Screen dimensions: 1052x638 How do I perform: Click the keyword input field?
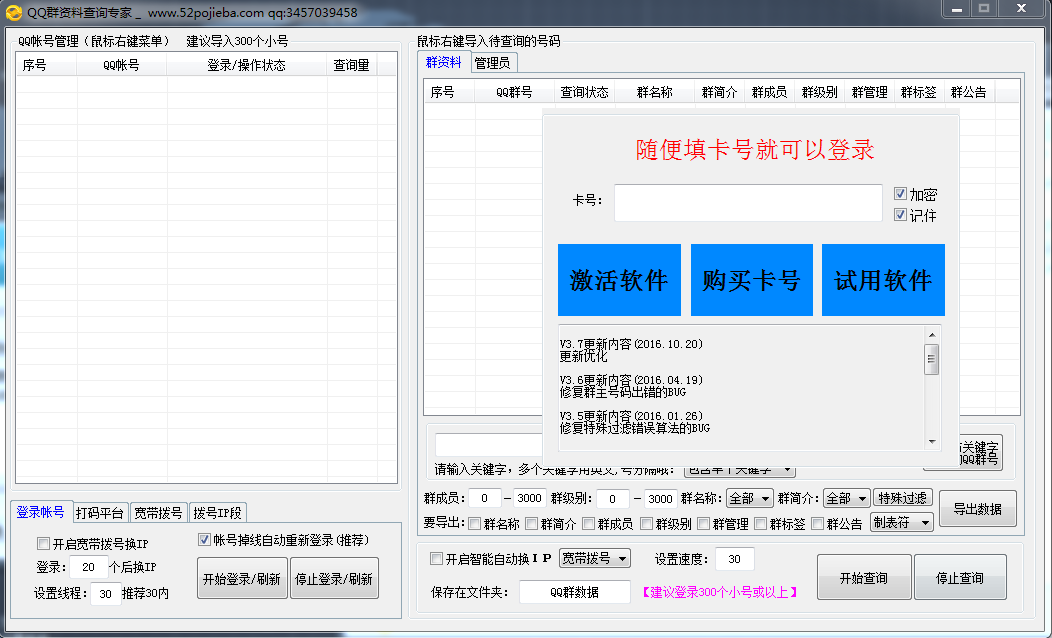(490, 445)
